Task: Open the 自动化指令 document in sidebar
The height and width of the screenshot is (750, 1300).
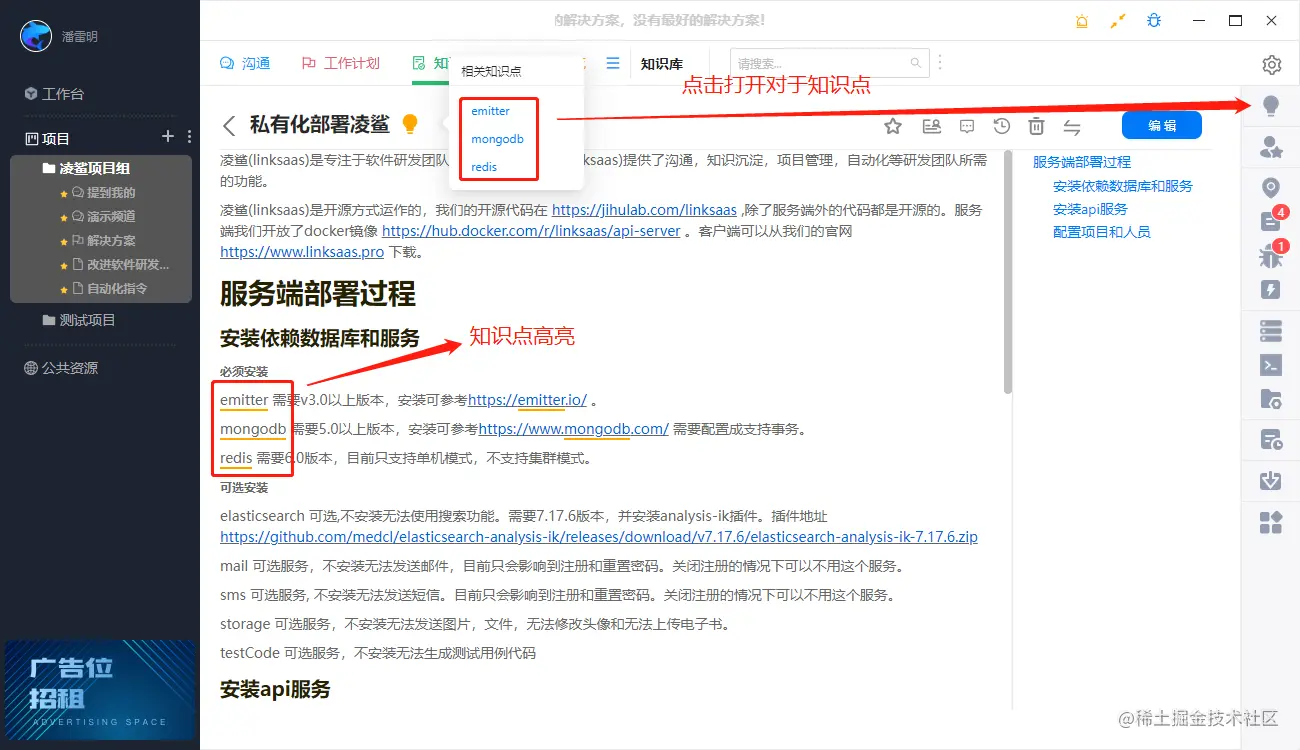Action: (x=110, y=289)
